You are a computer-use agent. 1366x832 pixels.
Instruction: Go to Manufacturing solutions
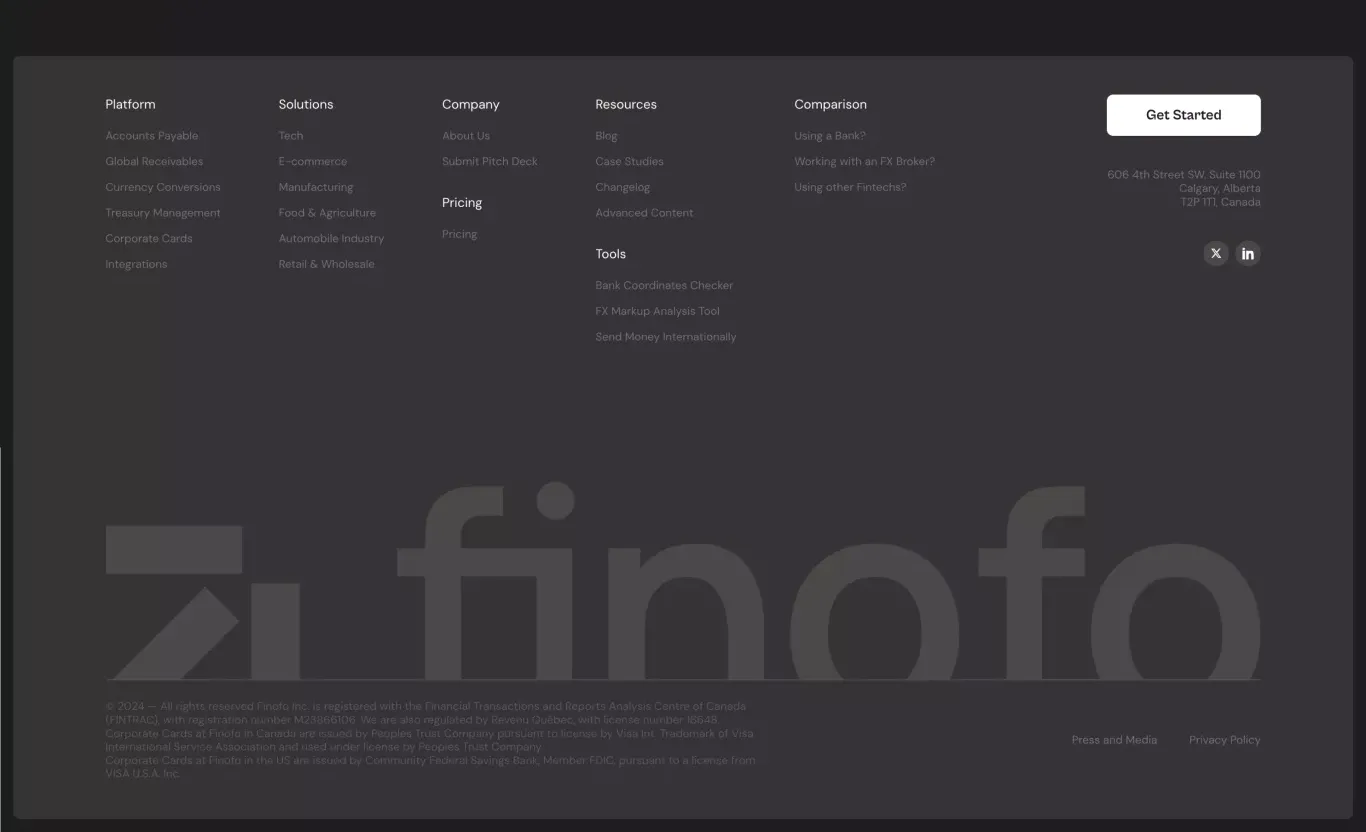[316, 187]
